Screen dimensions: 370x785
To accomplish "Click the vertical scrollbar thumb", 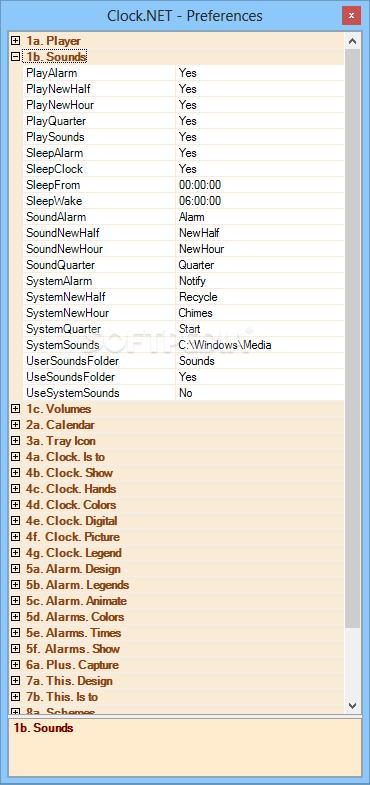I will [352, 338].
